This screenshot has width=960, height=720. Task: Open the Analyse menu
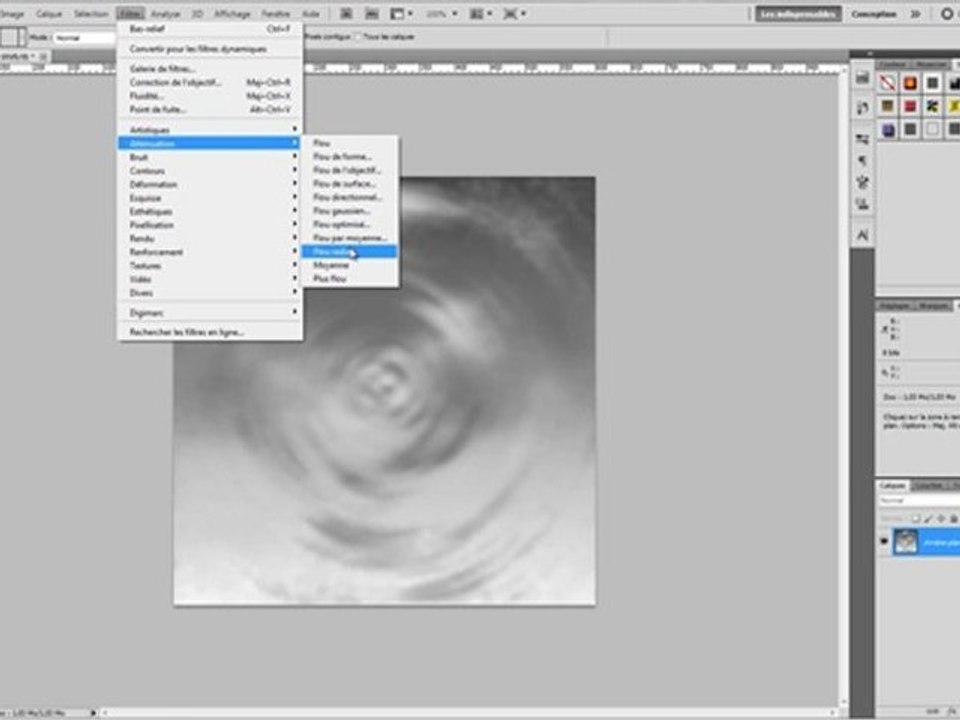[x=165, y=13]
